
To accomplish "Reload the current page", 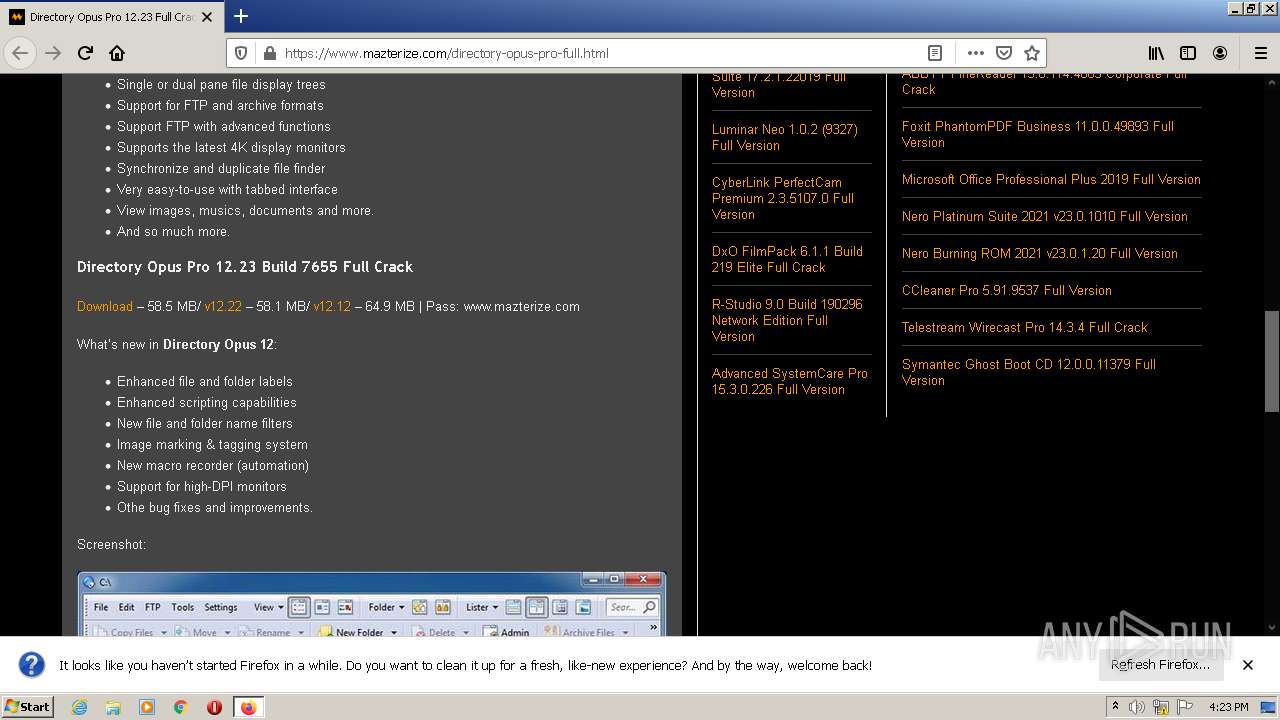I will pos(85,53).
